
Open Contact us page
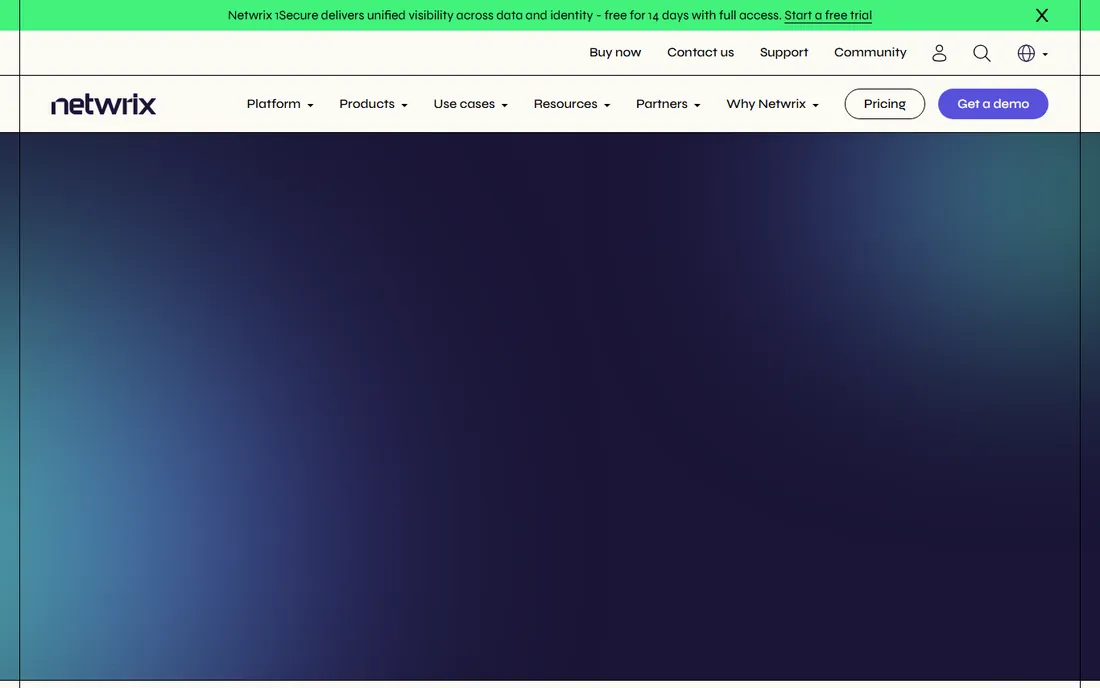[700, 53]
